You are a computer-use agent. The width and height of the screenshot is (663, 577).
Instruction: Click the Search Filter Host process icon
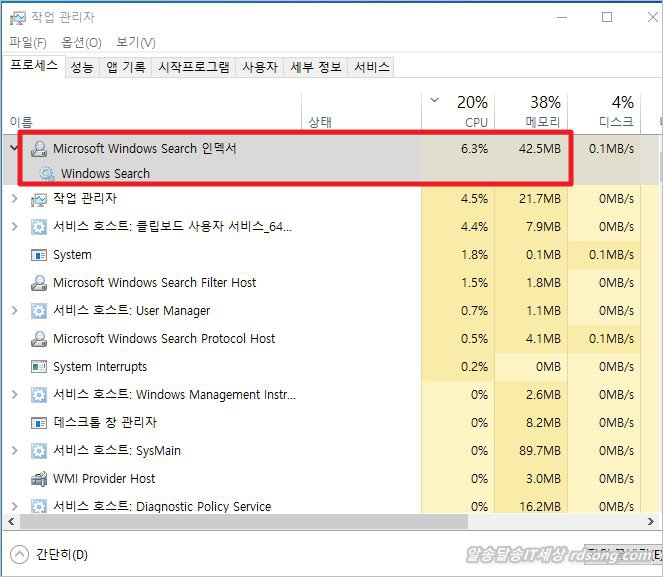[x=39, y=282]
